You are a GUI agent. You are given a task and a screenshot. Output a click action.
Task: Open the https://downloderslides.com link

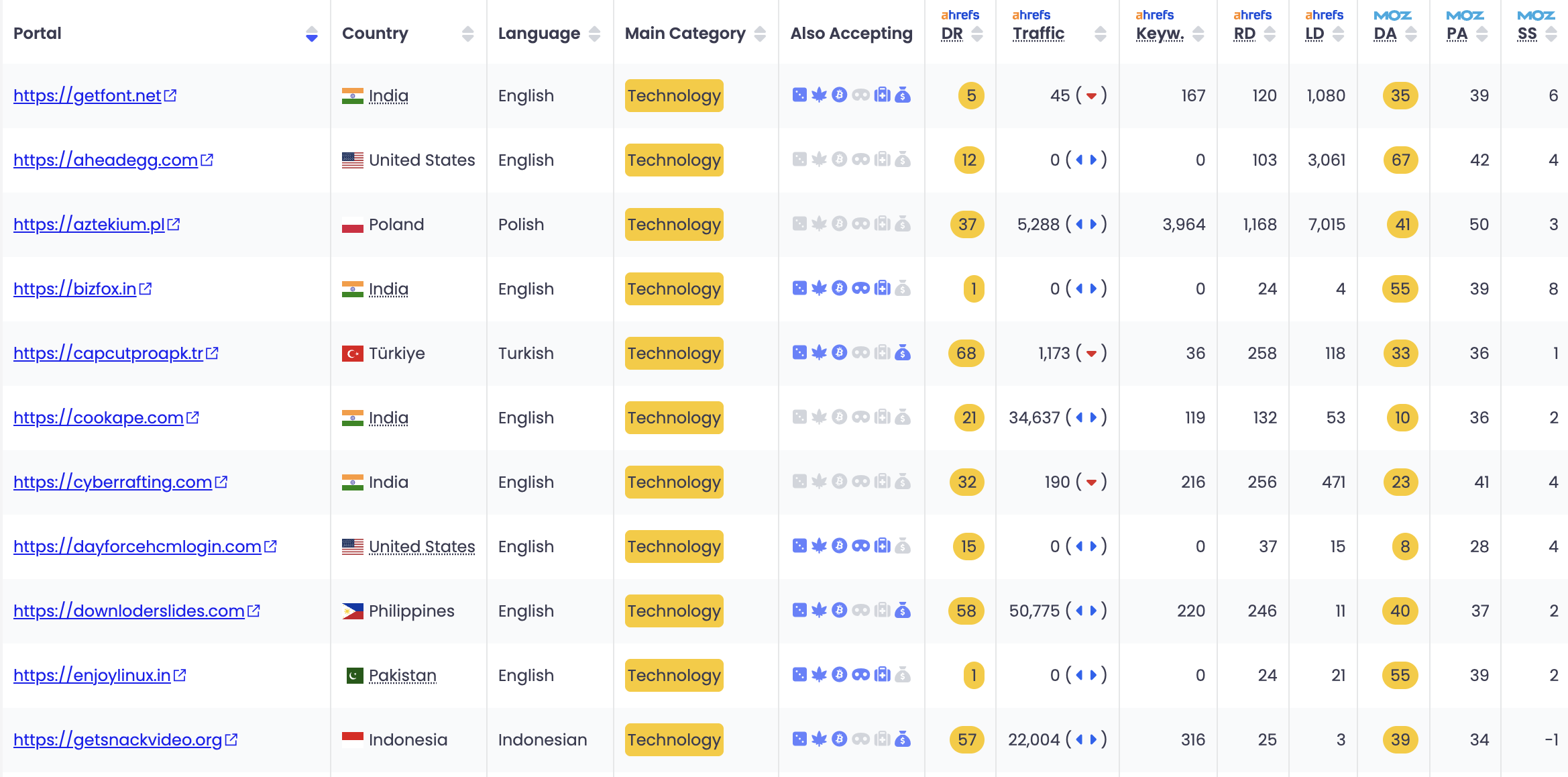tap(129, 611)
